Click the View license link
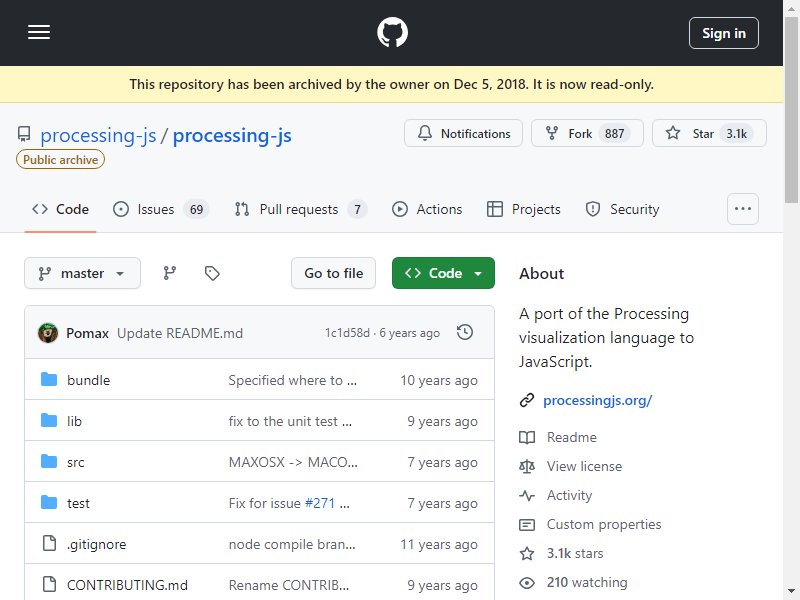The height and width of the screenshot is (600, 800). pyautogui.click(x=584, y=466)
